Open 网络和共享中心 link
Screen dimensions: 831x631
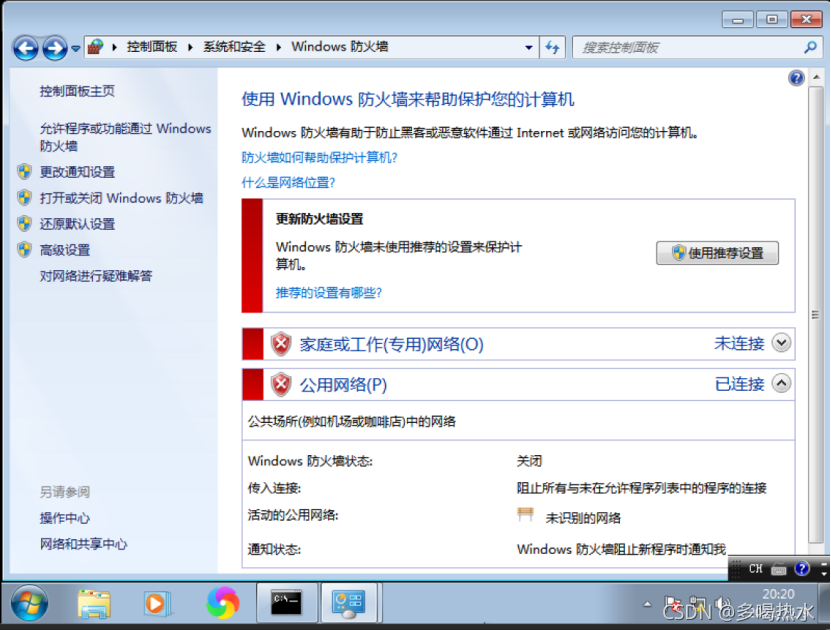pyautogui.click(x=84, y=544)
